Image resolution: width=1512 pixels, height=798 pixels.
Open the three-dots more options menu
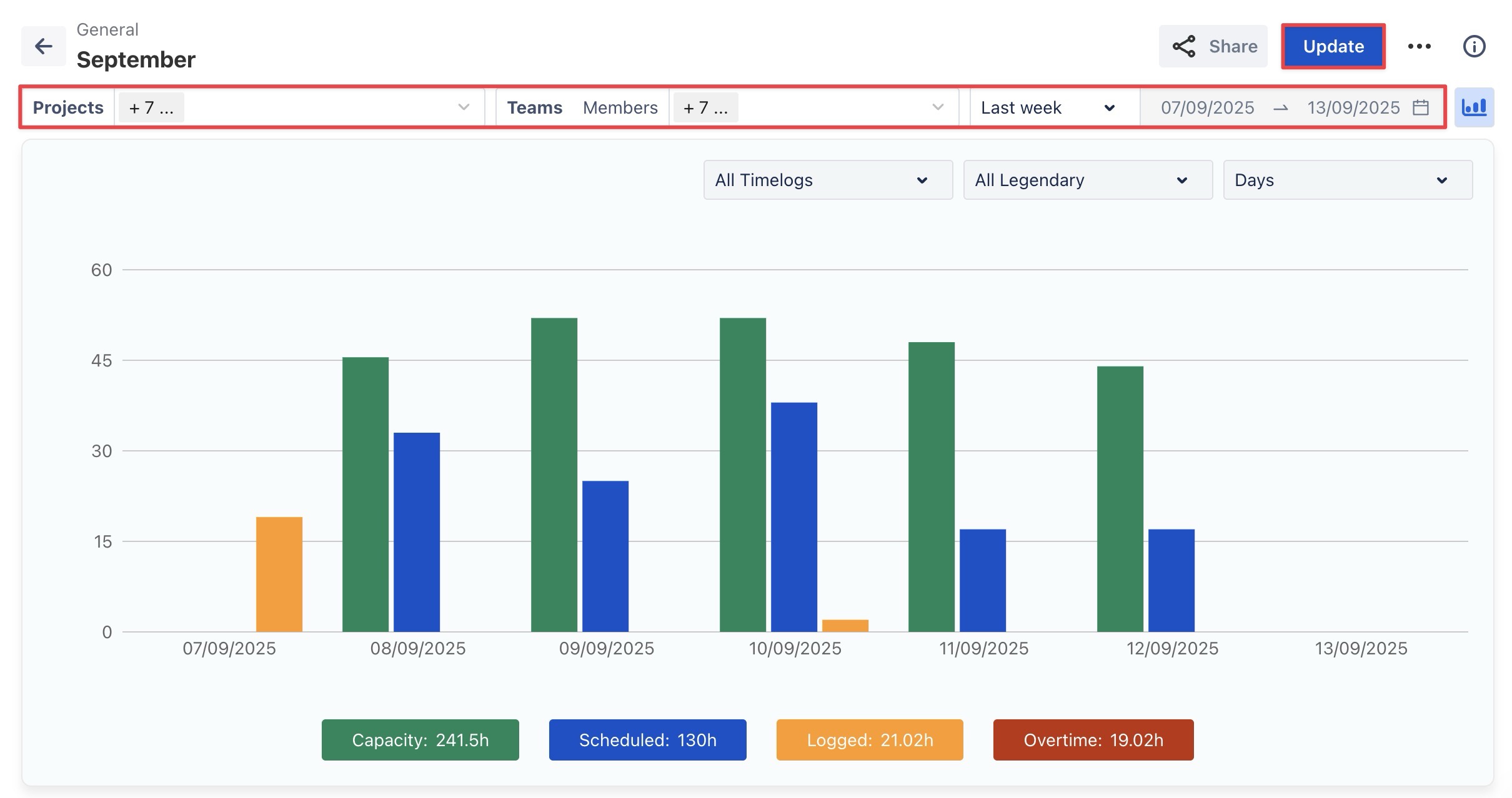tap(1419, 46)
